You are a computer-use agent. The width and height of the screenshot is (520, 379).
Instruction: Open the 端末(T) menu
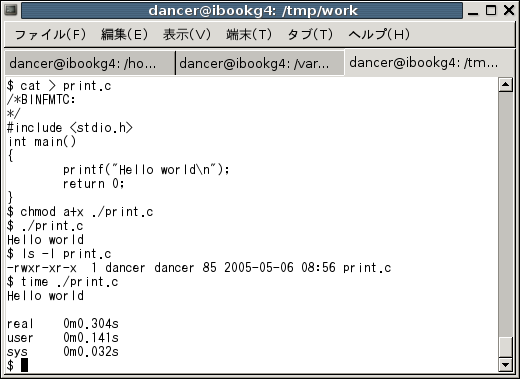(249, 34)
